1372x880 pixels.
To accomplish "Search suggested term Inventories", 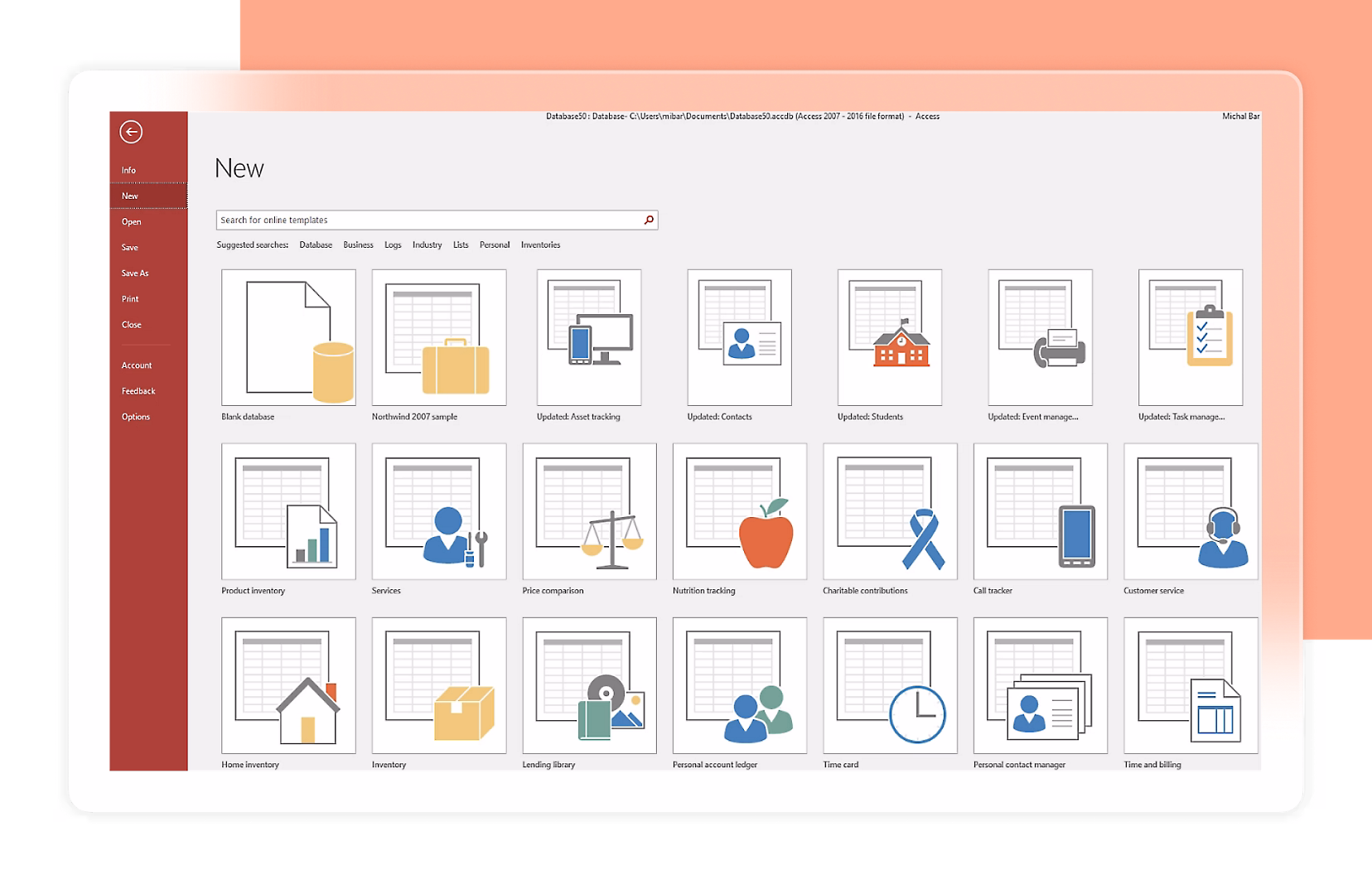I will [540, 244].
